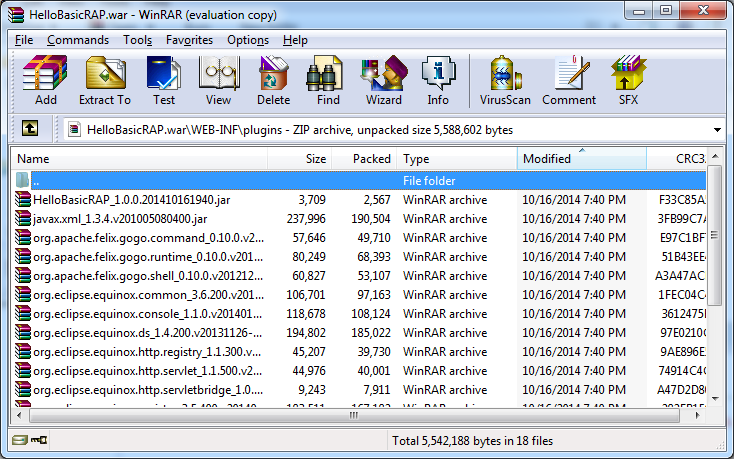Click icon of org.apache.felix.gogo.runtime jar
Image resolution: width=734 pixels, height=459 pixels.
(x=23, y=256)
